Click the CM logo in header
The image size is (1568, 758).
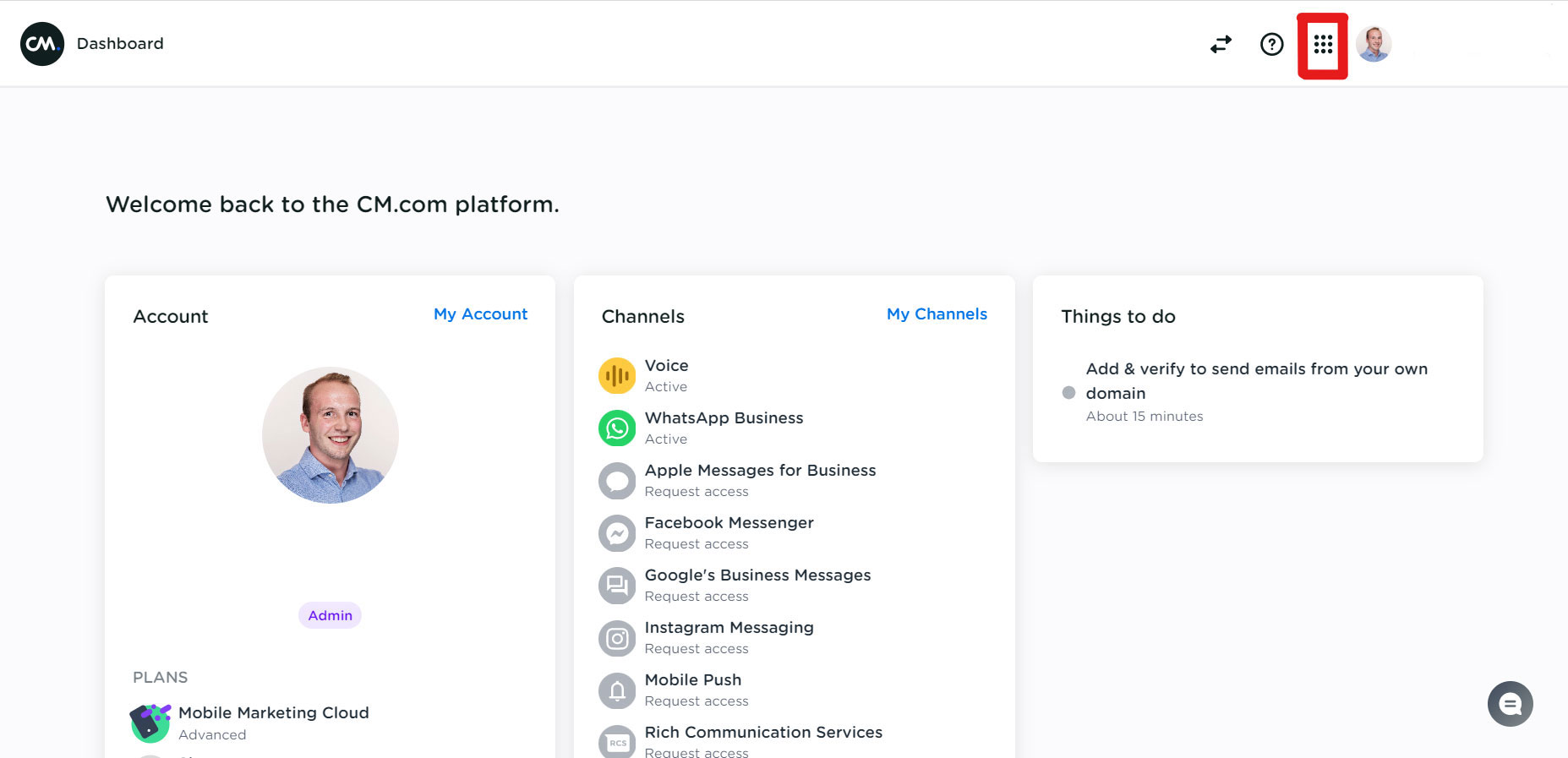(x=42, y=44)
